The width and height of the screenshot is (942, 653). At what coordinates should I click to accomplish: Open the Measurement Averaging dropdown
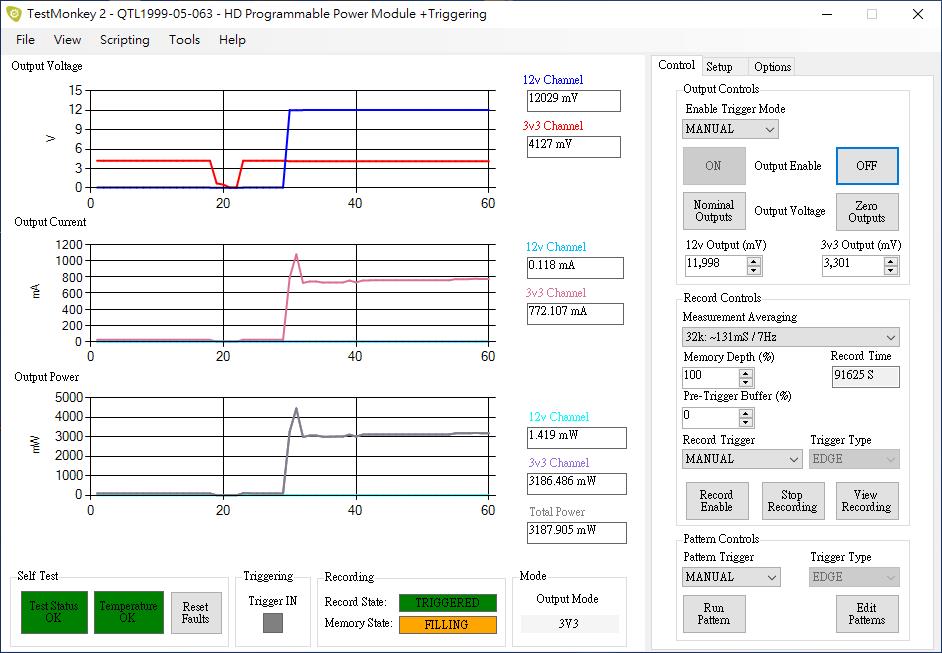(791, 337)
